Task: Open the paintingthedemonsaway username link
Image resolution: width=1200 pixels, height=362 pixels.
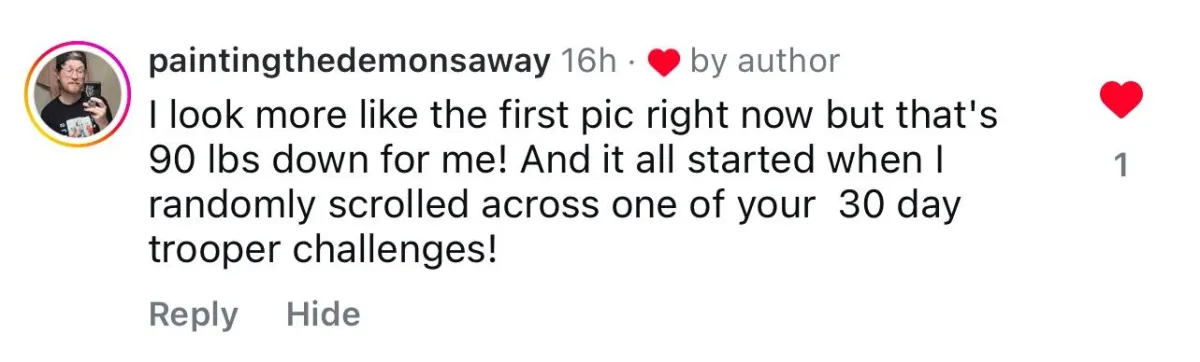Action: coord(349,62)
